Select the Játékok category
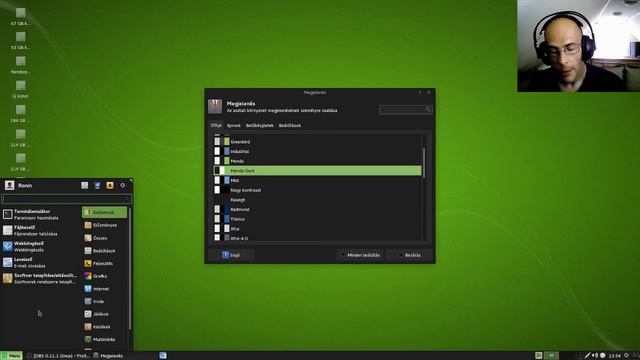This screenshot has width=640, height=360. pos(104,314)
